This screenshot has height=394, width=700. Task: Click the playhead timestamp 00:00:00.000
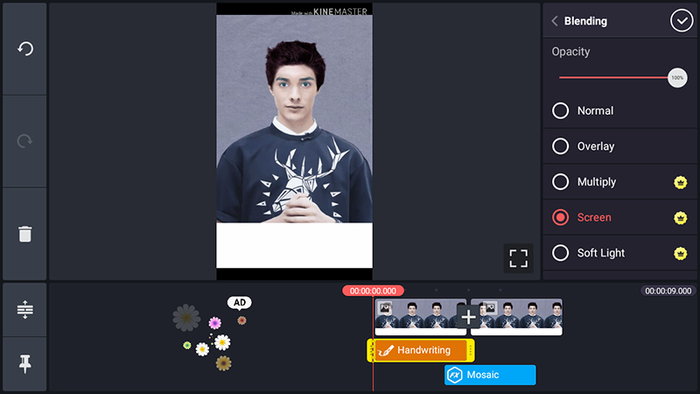(373, 291)
